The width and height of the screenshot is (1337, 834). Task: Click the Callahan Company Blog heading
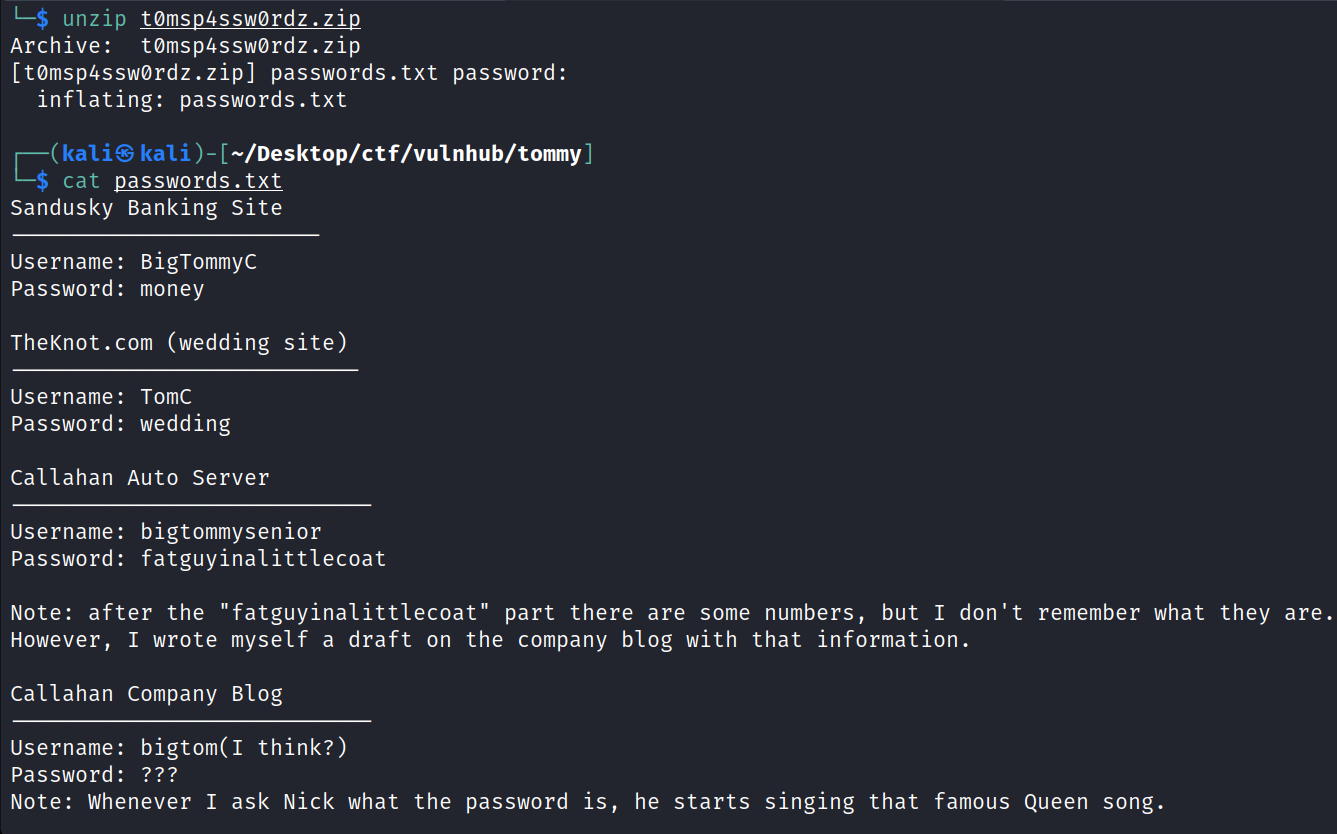tap(146, 694)
